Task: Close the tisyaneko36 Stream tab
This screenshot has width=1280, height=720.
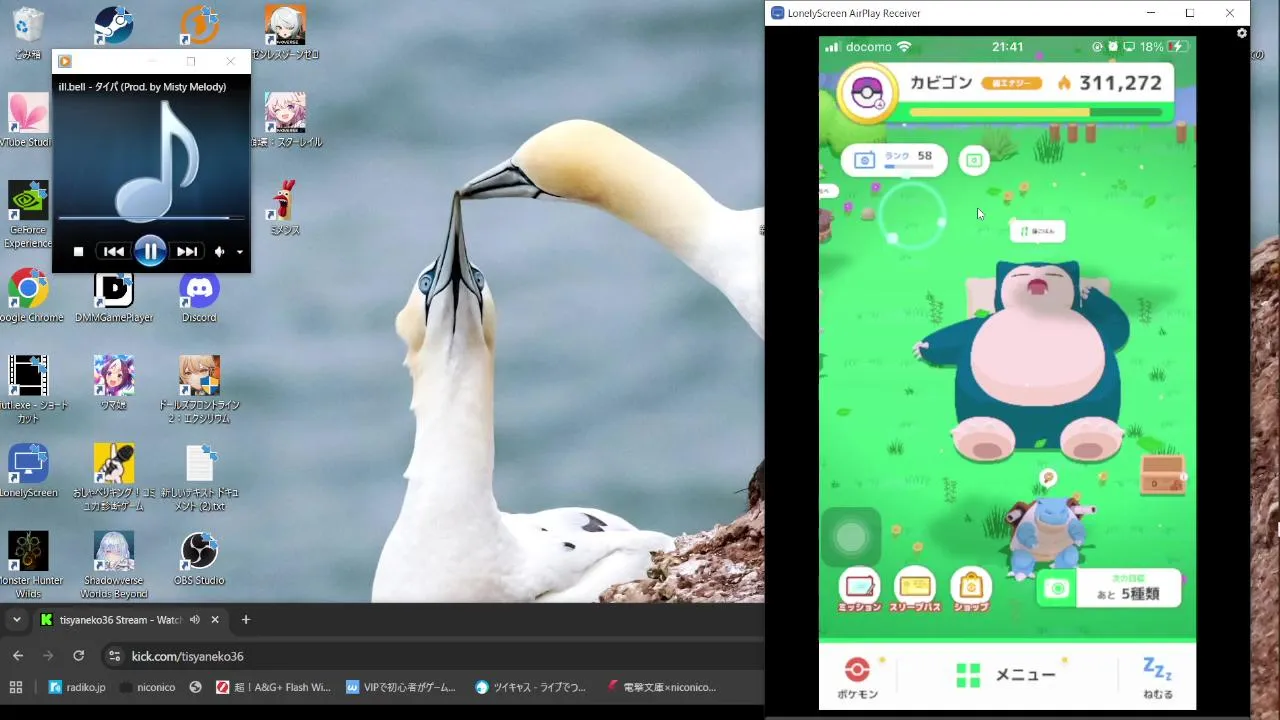Action: coord(214,620)
